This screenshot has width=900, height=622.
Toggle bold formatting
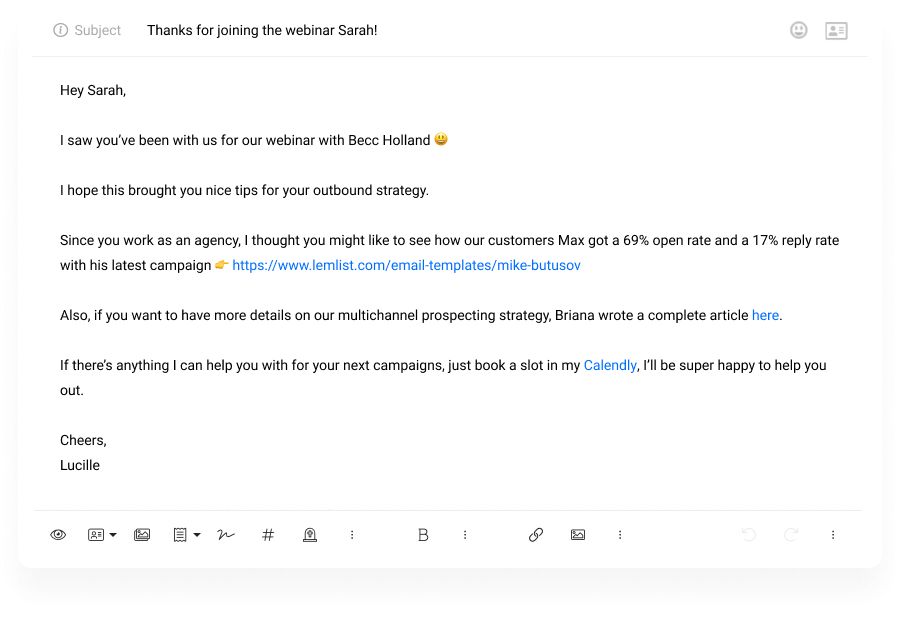[423, 535]
